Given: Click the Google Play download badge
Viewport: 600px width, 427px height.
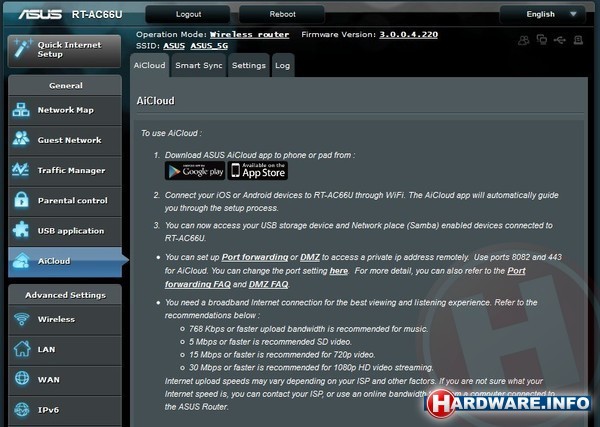Looking at the screenshot, I should [195, 171].
